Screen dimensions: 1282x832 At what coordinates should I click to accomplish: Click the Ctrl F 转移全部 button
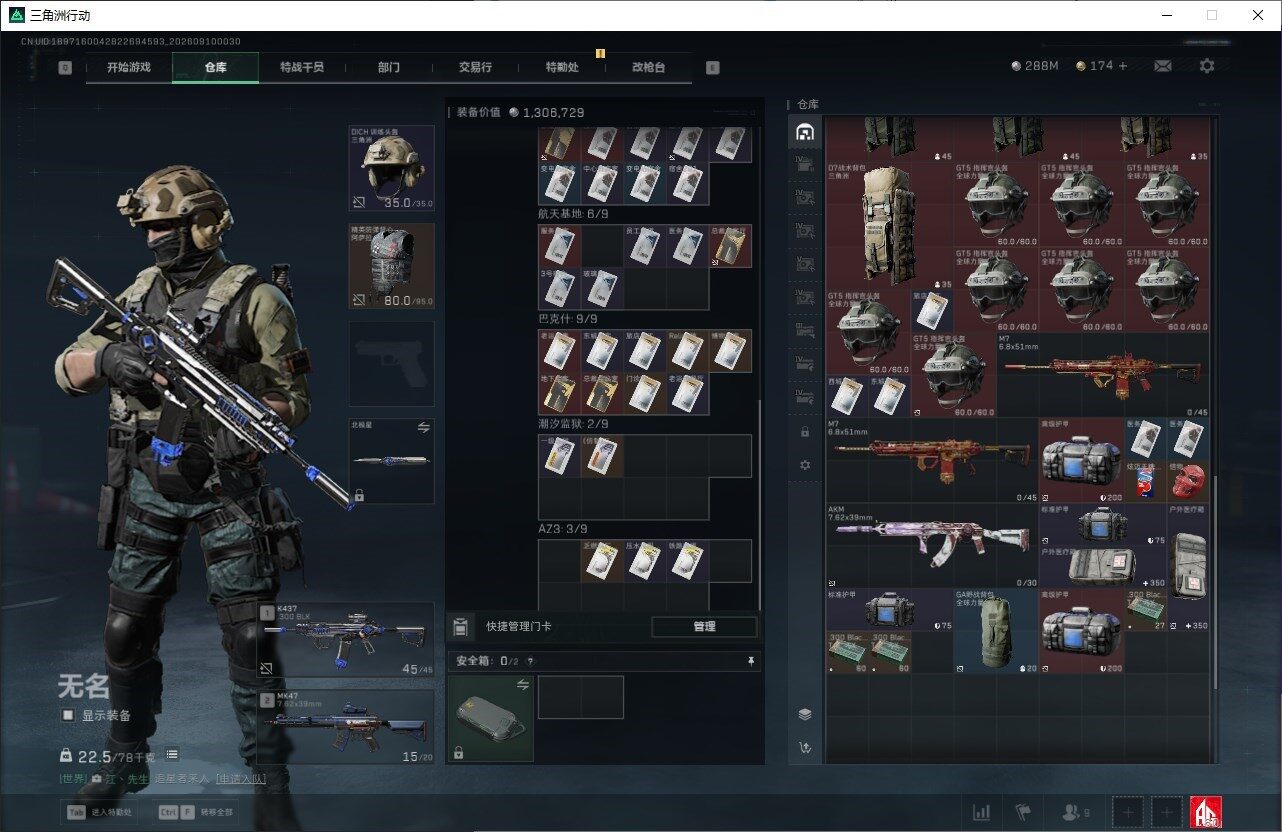click(x=196, y=812)
